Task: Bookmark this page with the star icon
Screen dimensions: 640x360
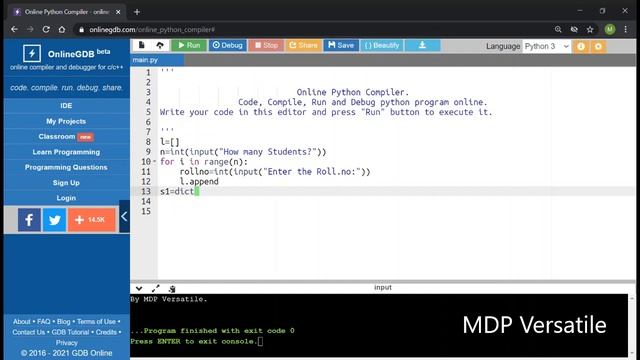Action: tap(590, 29)
